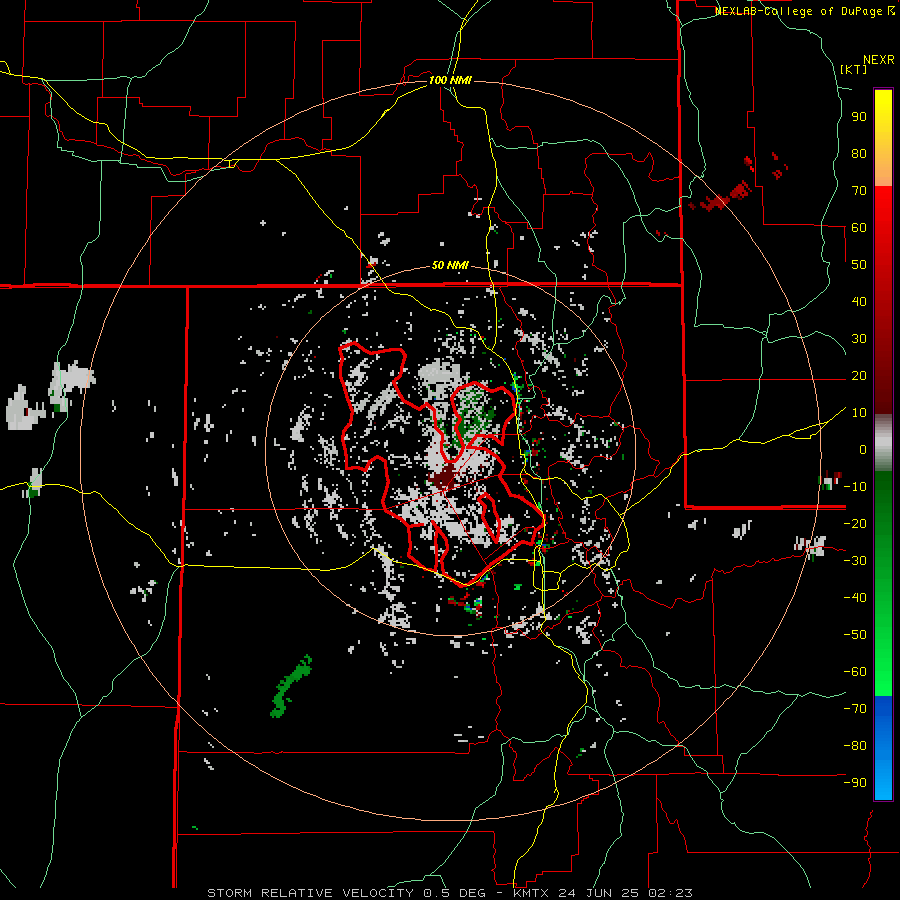Click the 30 value on the velocity scale
The image size is (900, 900).
click(x=859, y=339)
